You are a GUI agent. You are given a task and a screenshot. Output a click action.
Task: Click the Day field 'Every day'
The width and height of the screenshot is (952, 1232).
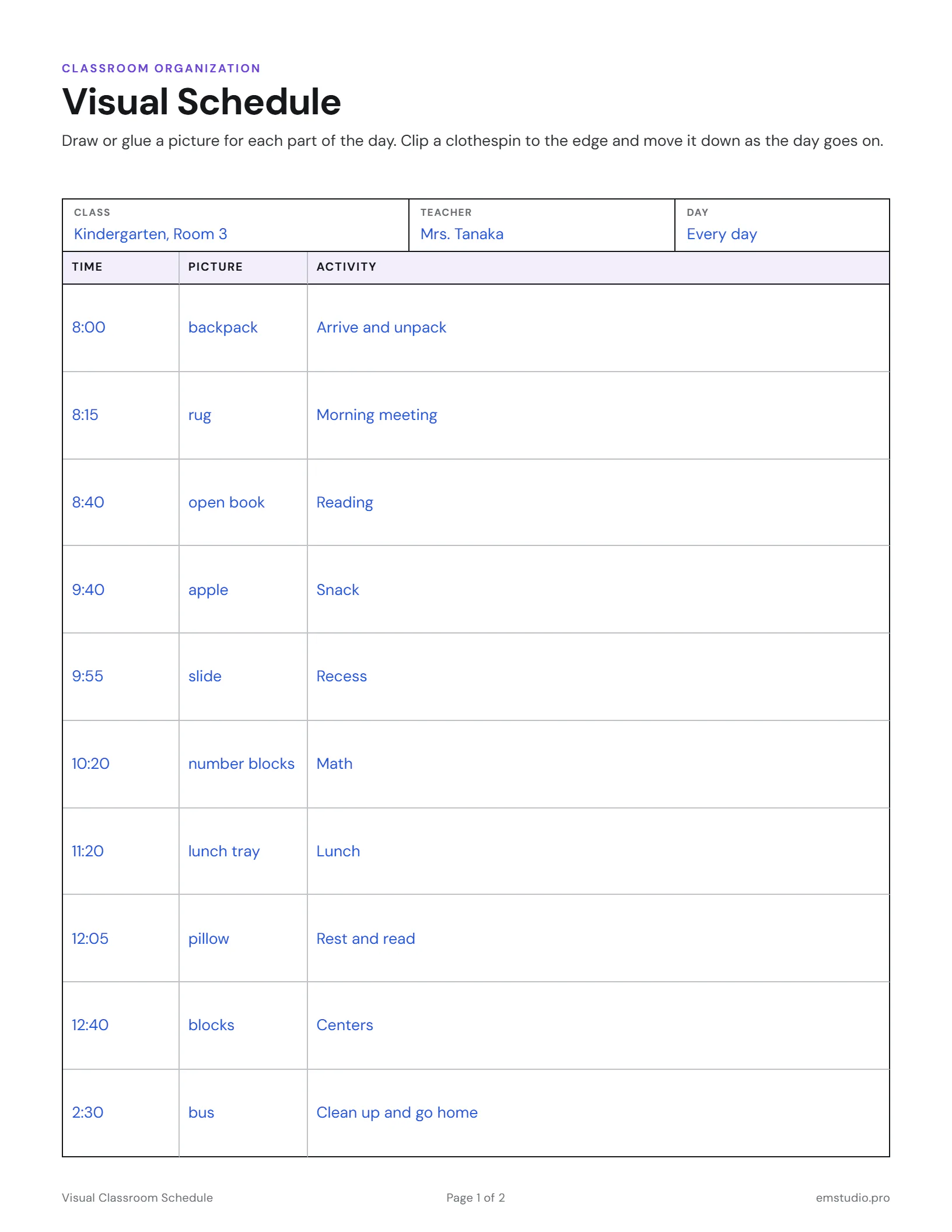tap(782, 225)
